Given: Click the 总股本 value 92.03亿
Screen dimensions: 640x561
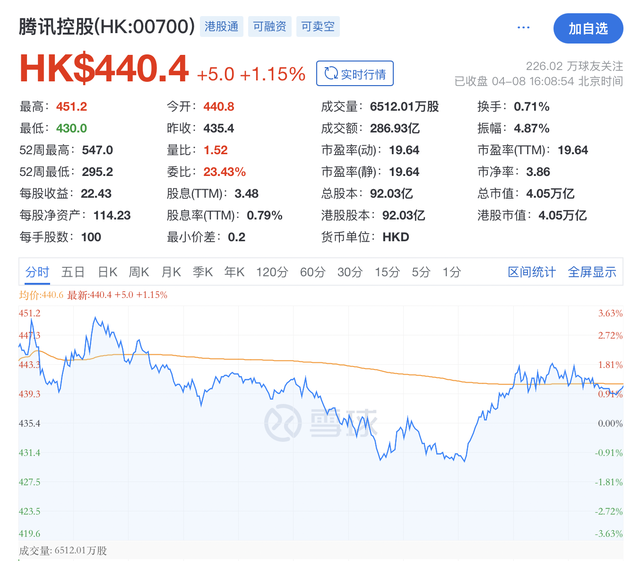Looking at the screenshot, I should 391,193.
